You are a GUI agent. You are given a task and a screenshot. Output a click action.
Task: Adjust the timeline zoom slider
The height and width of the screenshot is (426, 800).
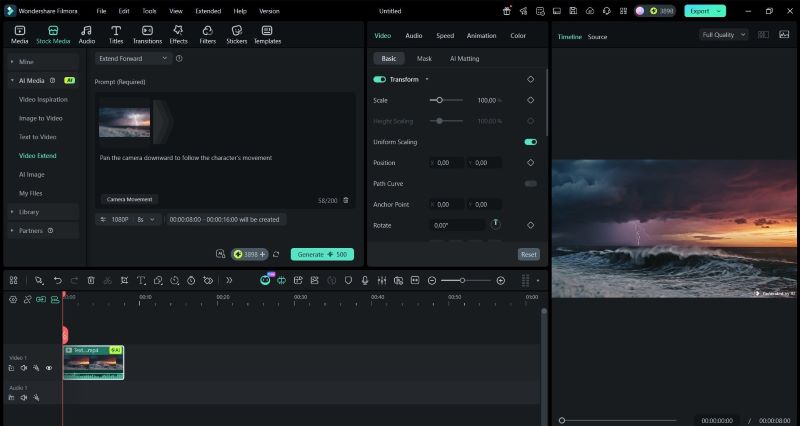(x=466, y=281)
